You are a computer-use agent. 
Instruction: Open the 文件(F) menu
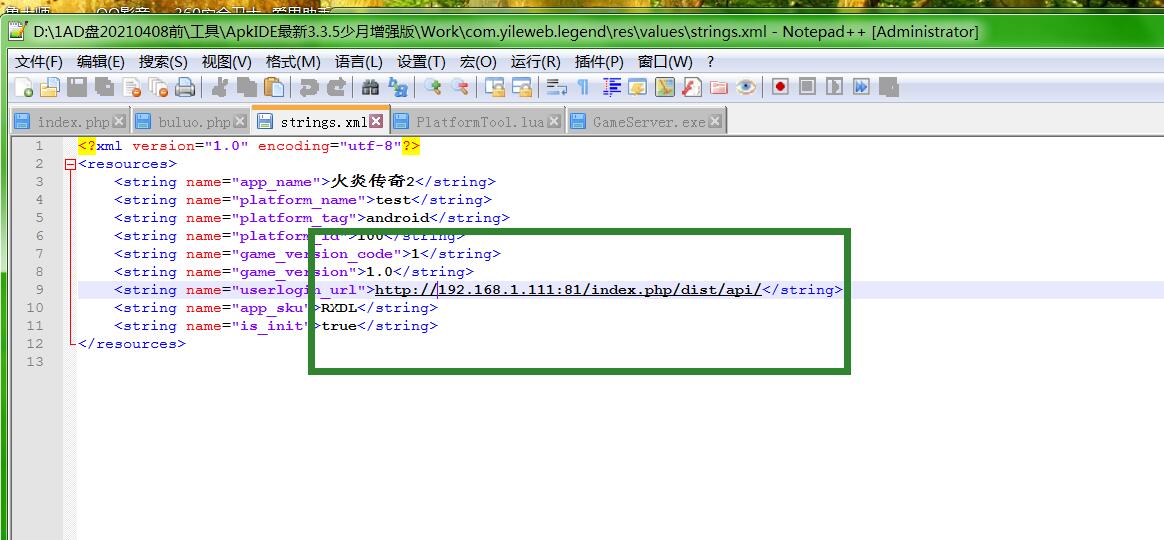(39, 62)
